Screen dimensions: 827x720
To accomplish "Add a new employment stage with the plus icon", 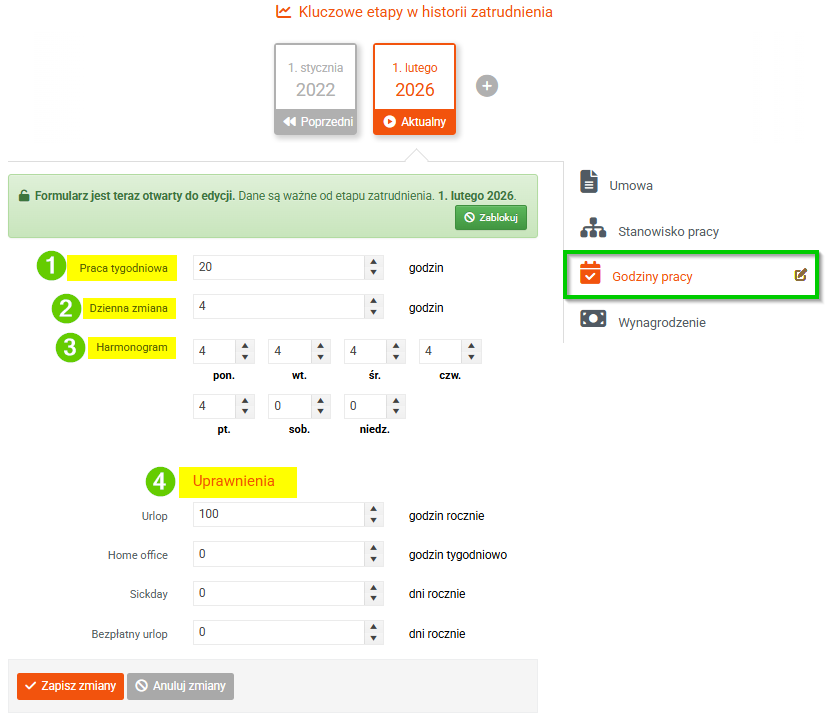I will point(486,86).
